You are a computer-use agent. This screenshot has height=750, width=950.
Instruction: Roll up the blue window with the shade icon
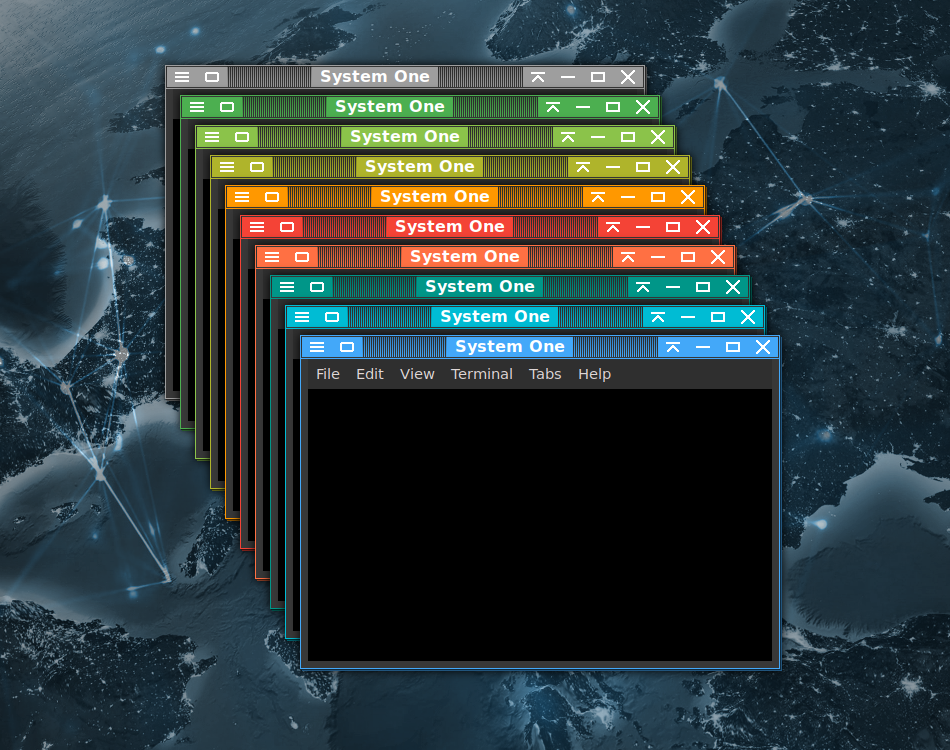click(673, 347)
